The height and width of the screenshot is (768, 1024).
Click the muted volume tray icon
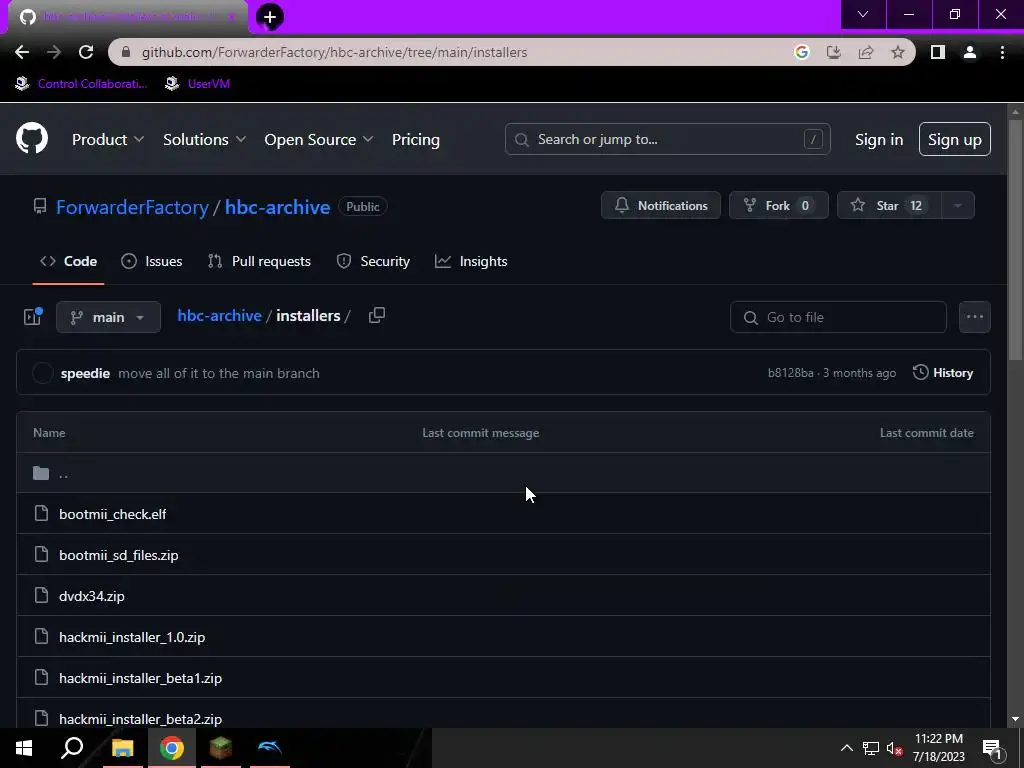pos(895,748)
